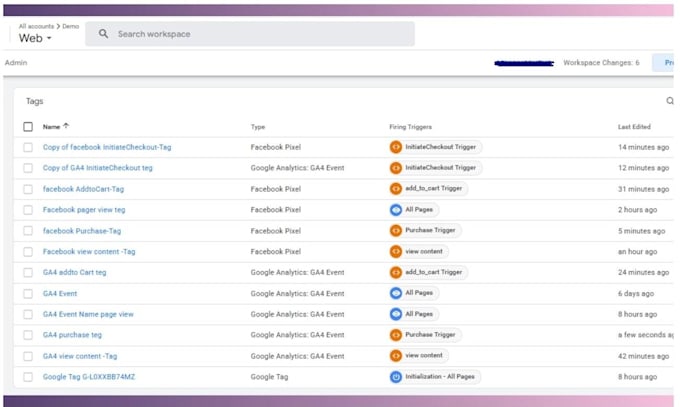Open facebook Purchase-Tag
The height and width of the screenshot is (407, 680).
(82, 231)
